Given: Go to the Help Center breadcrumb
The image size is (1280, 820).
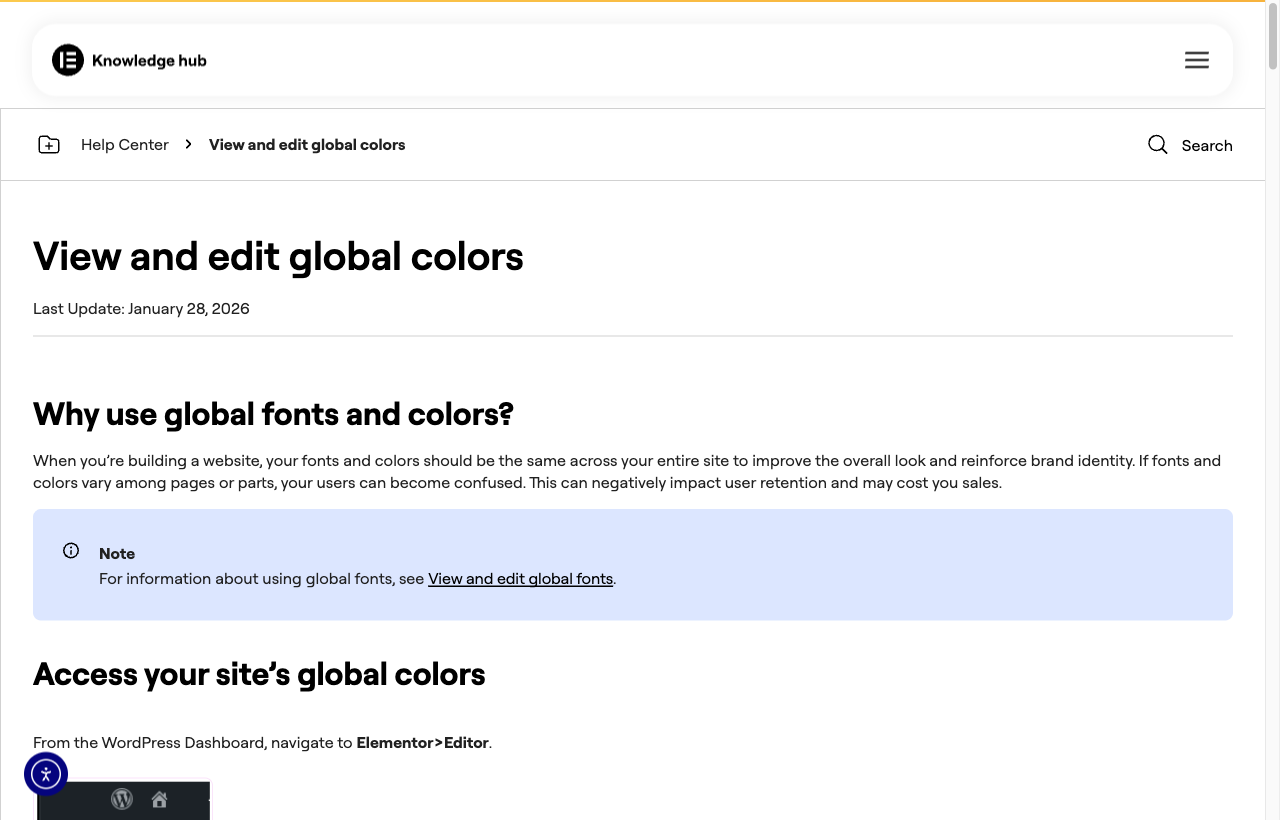Looking at the screenshot, I should (x=125, y=145).
